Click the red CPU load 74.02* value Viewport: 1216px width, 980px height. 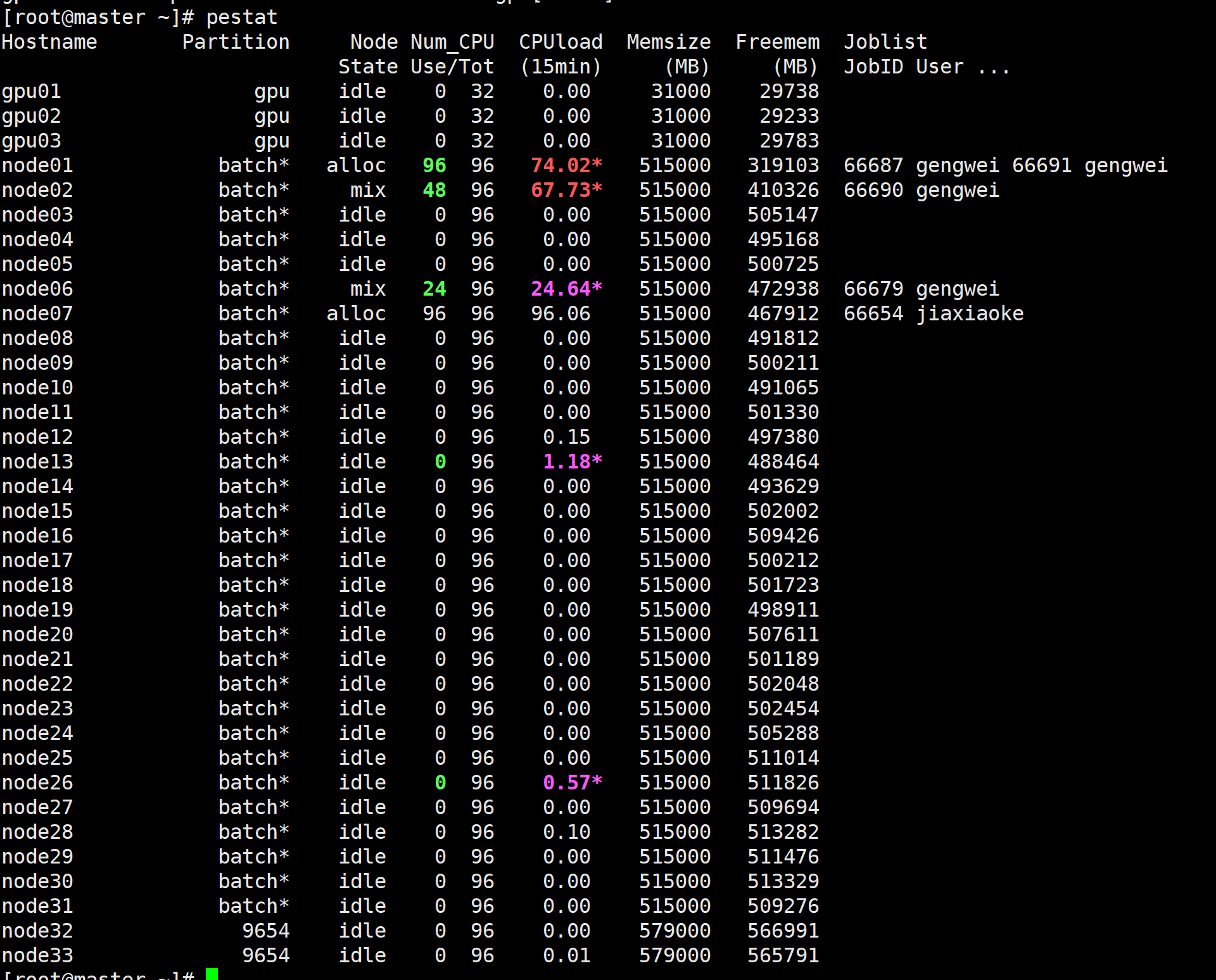[x=566, y=165]
